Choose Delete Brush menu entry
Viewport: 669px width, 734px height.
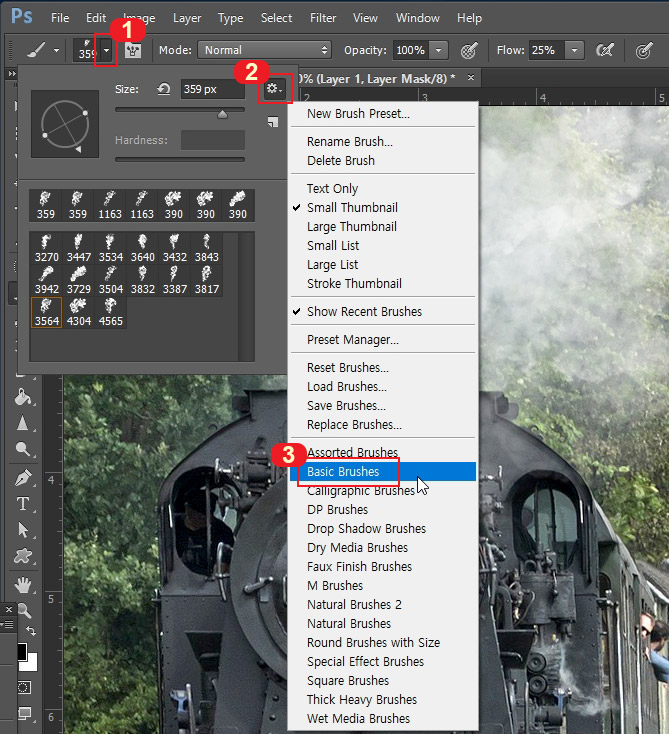[382, 161]
